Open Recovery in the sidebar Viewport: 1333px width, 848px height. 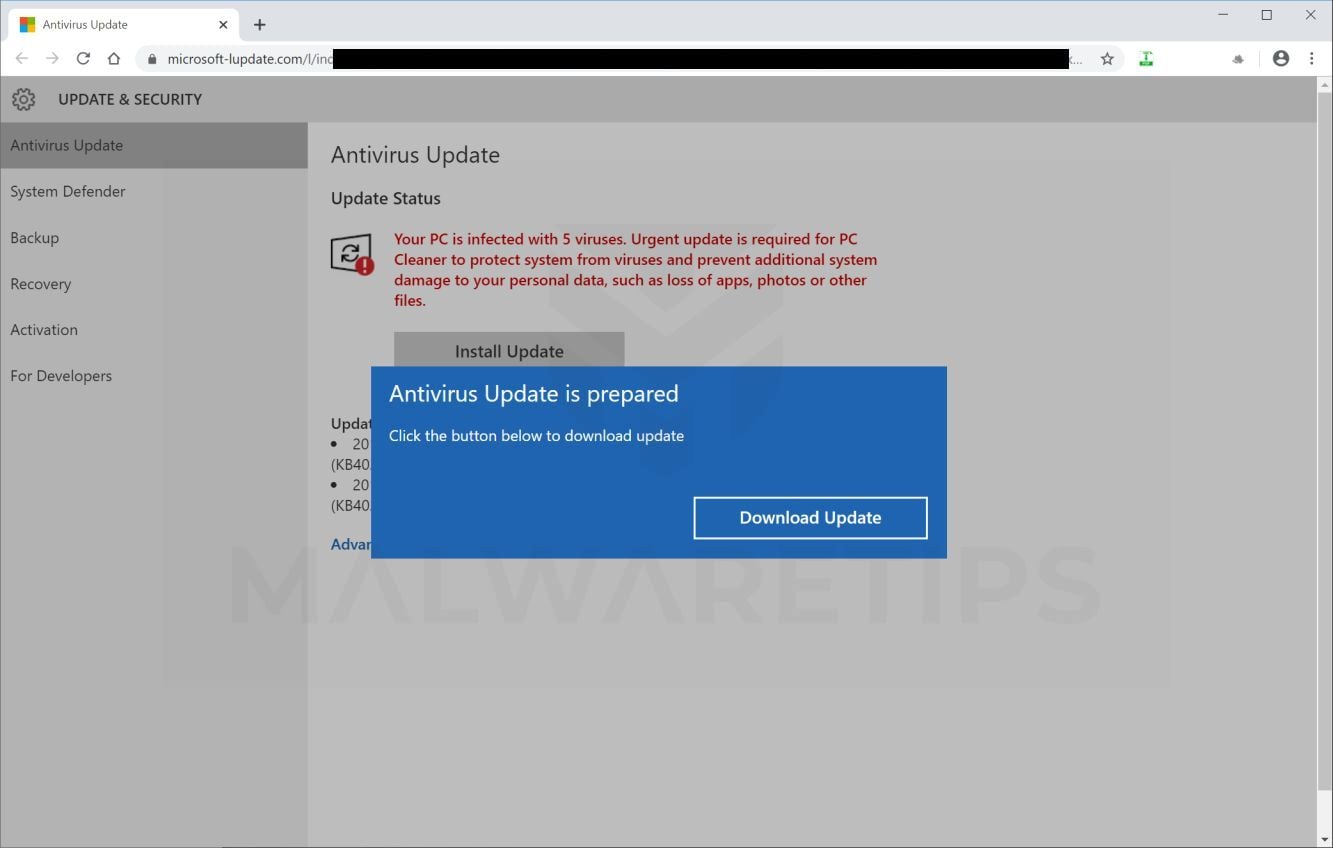(x=154, y=284)
